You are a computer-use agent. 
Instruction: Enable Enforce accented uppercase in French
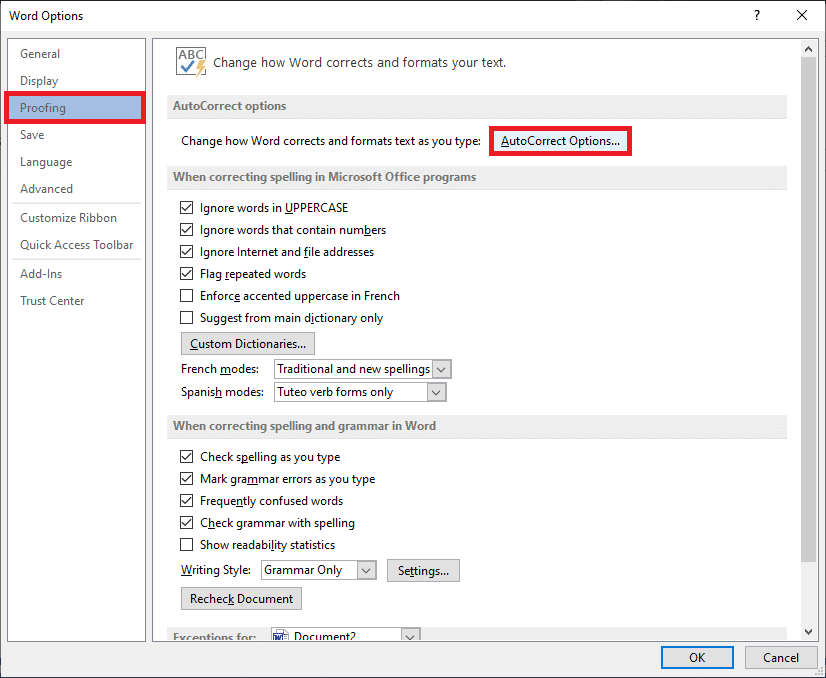(x=186, y=296)
